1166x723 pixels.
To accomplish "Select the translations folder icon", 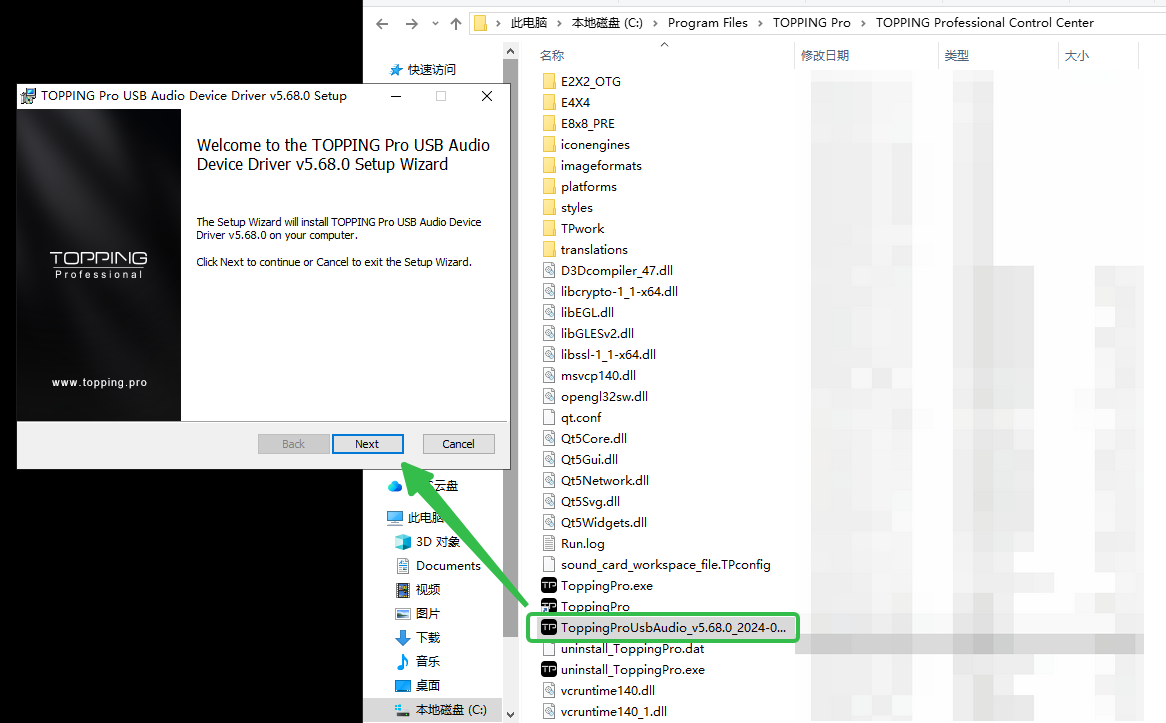I will (x=548, y=250).
